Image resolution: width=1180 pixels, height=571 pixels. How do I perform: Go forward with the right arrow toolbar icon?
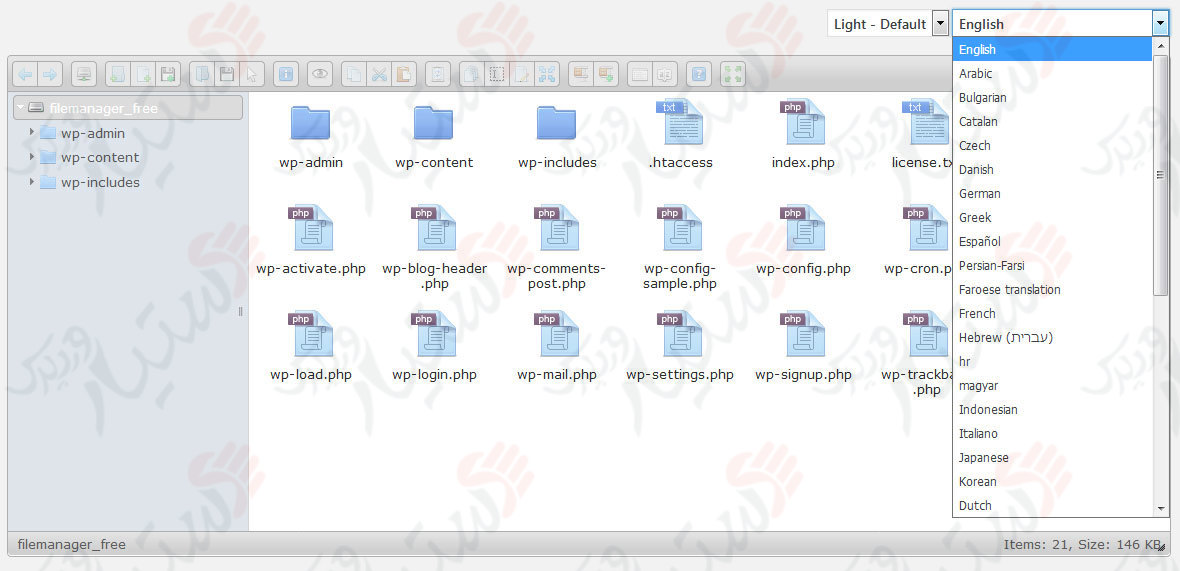50,74
